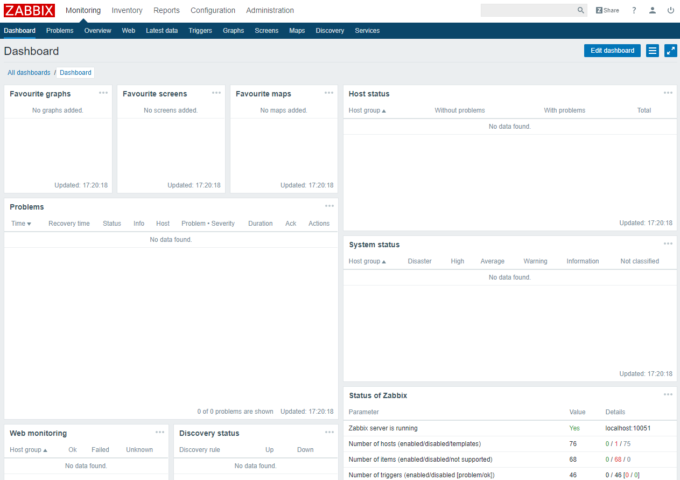Viewport: 680px width, 480px height.
Task: Go to the Graphs submenu tab
Action: (233, 31)
